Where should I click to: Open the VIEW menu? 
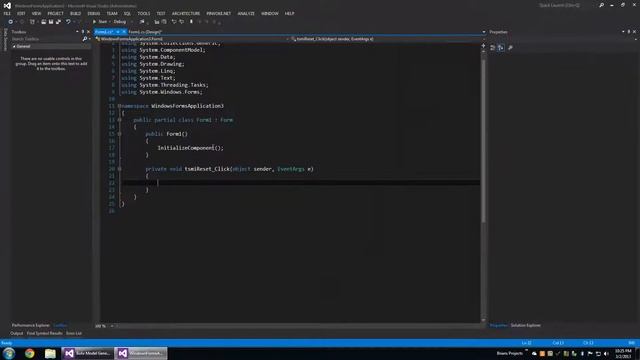[36, 13]
